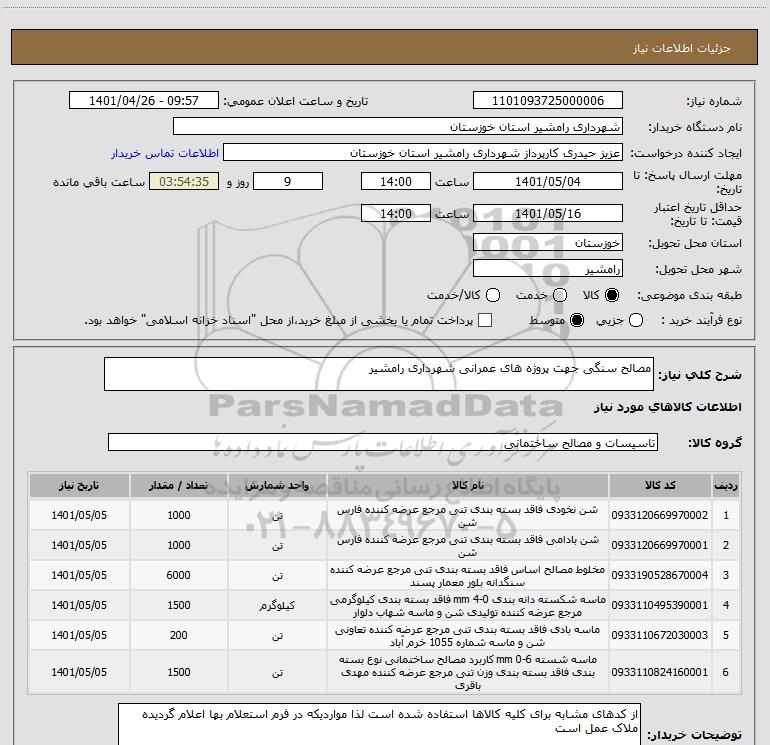The width and height of the screenshot is (770, 745).
Task: Click the countdown timer 03:54:35
Action: pos(184,181)
